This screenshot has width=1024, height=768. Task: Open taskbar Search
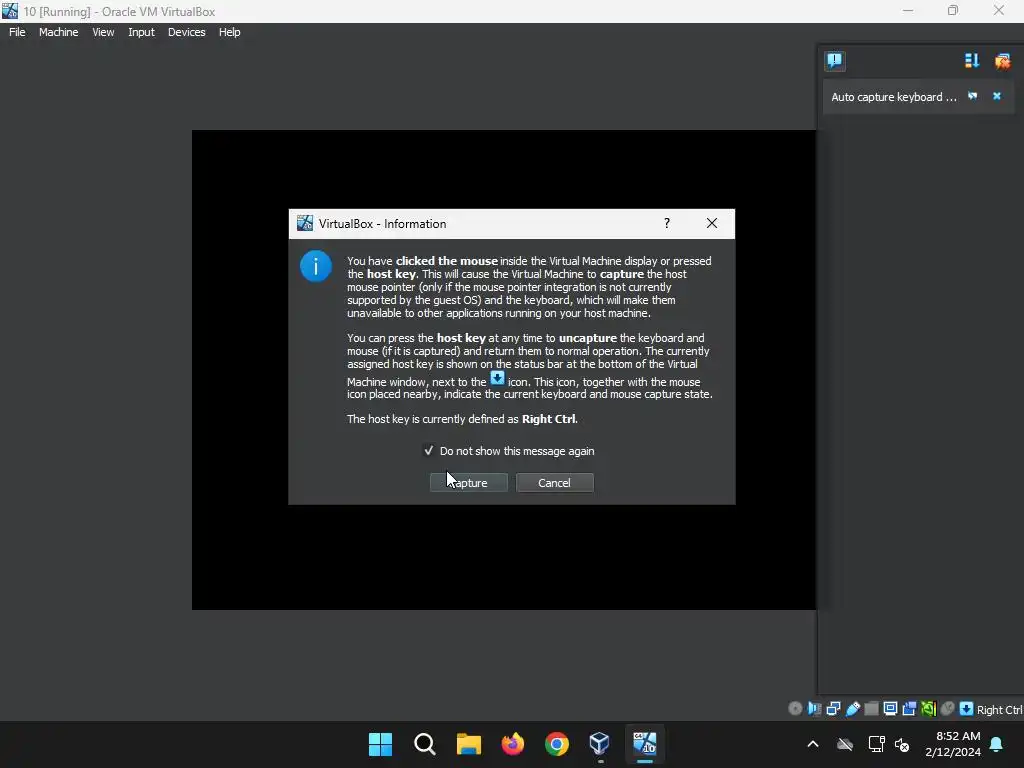pyautogui.click(x=424, y=744)
